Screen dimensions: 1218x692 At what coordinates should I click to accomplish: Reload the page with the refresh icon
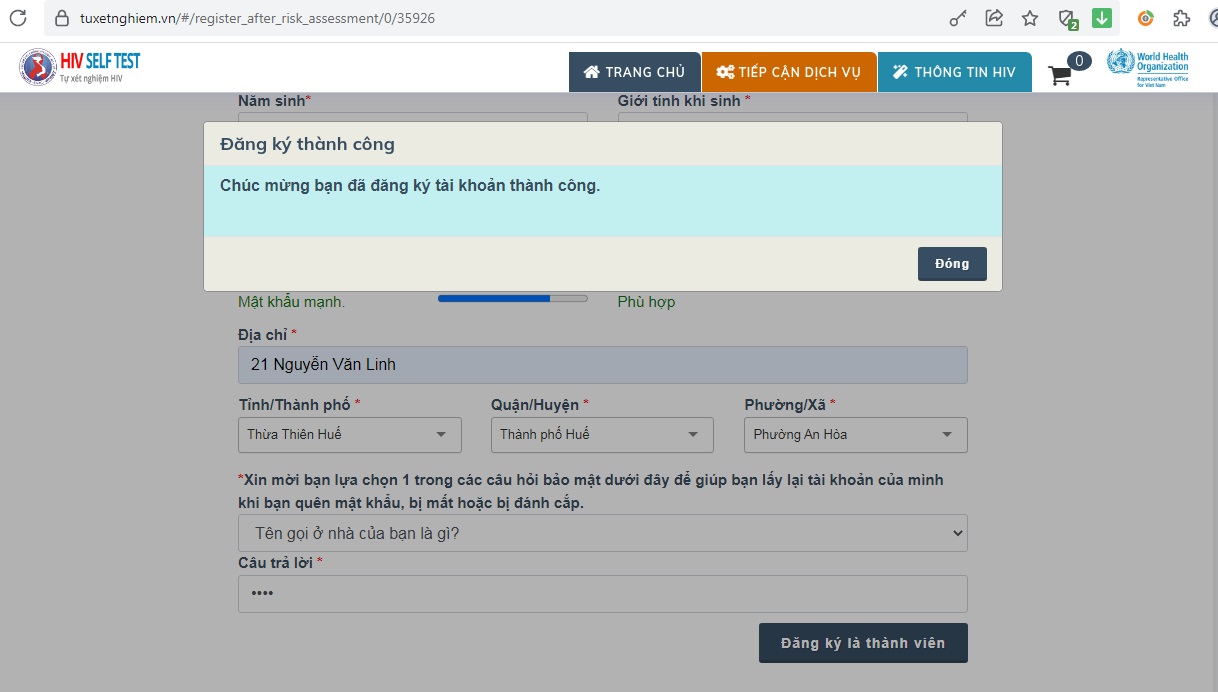pyautogui.click(x=18, y=18)
